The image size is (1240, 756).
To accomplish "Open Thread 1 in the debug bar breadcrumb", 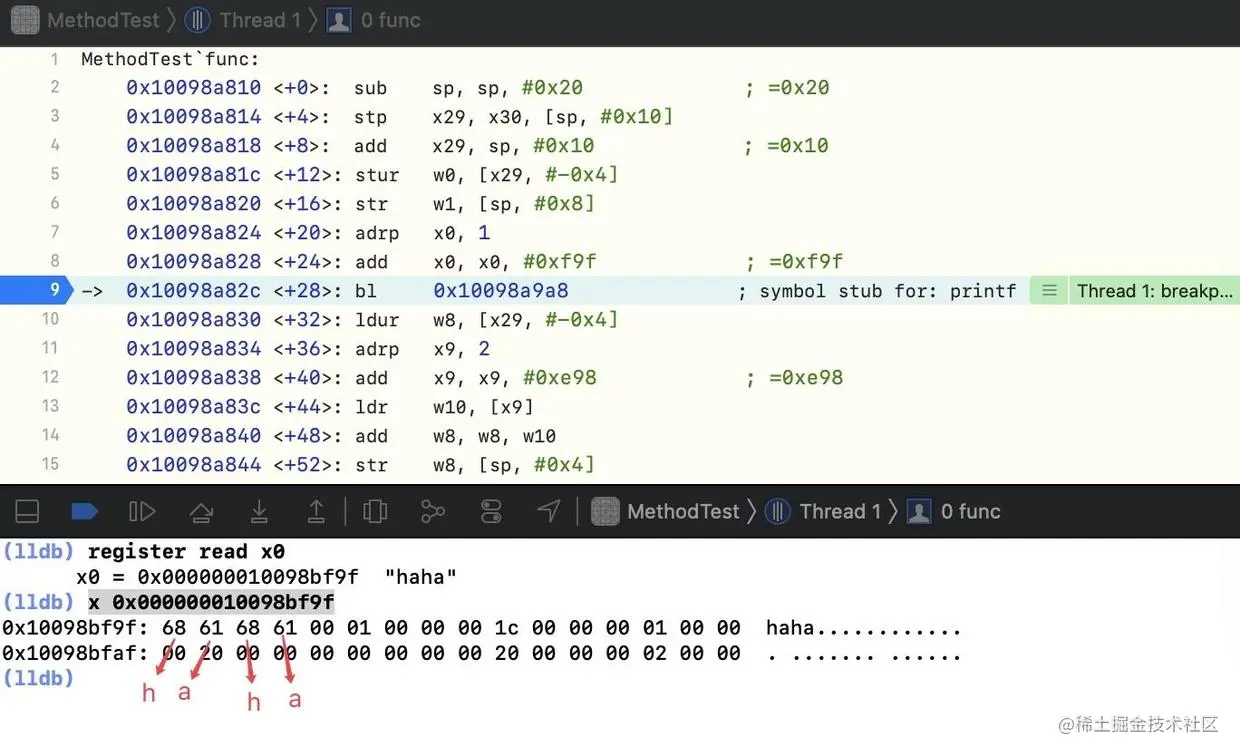I will (840, 512).
